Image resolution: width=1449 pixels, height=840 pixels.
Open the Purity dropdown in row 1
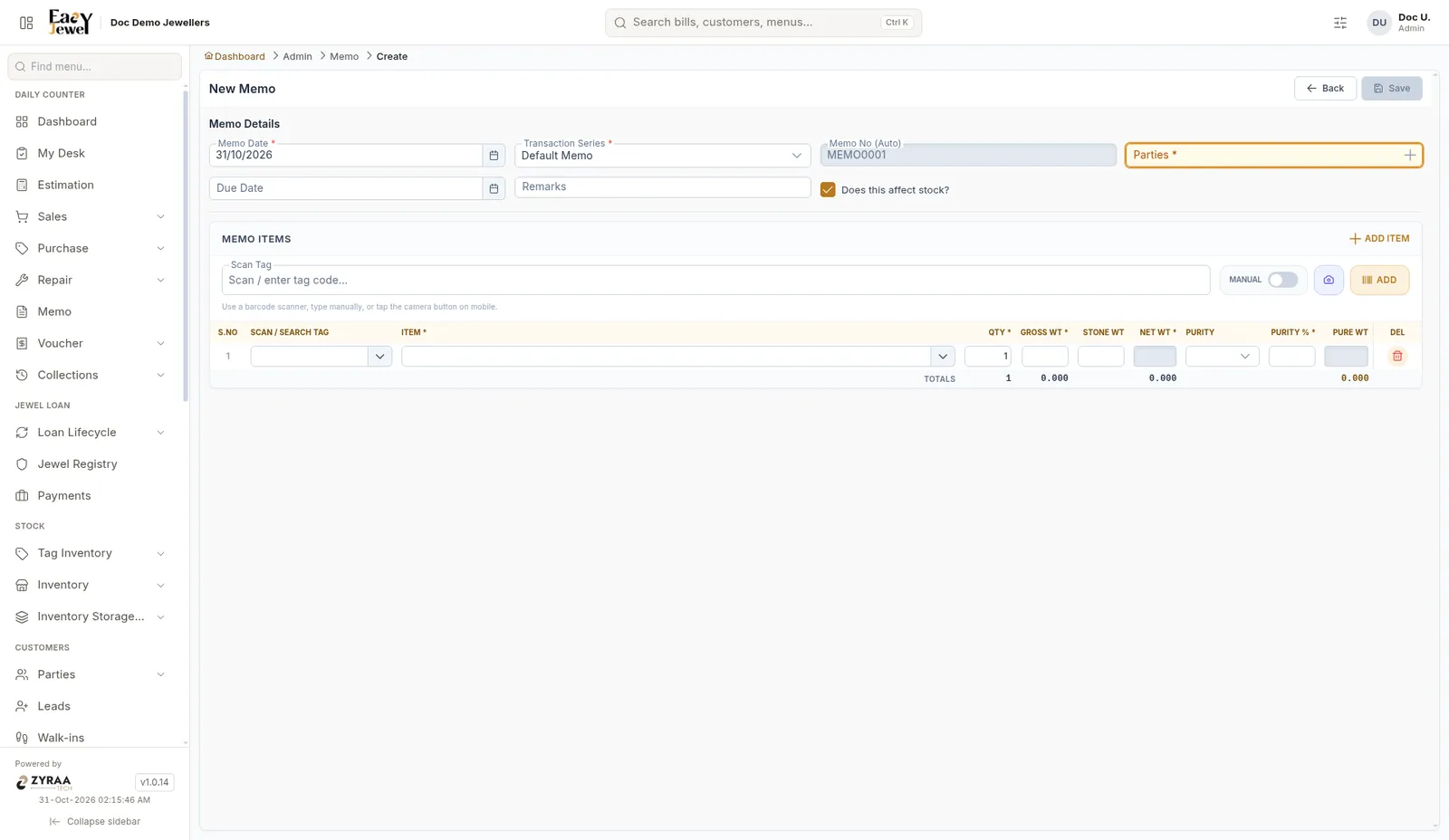[x=1222, y=356]
